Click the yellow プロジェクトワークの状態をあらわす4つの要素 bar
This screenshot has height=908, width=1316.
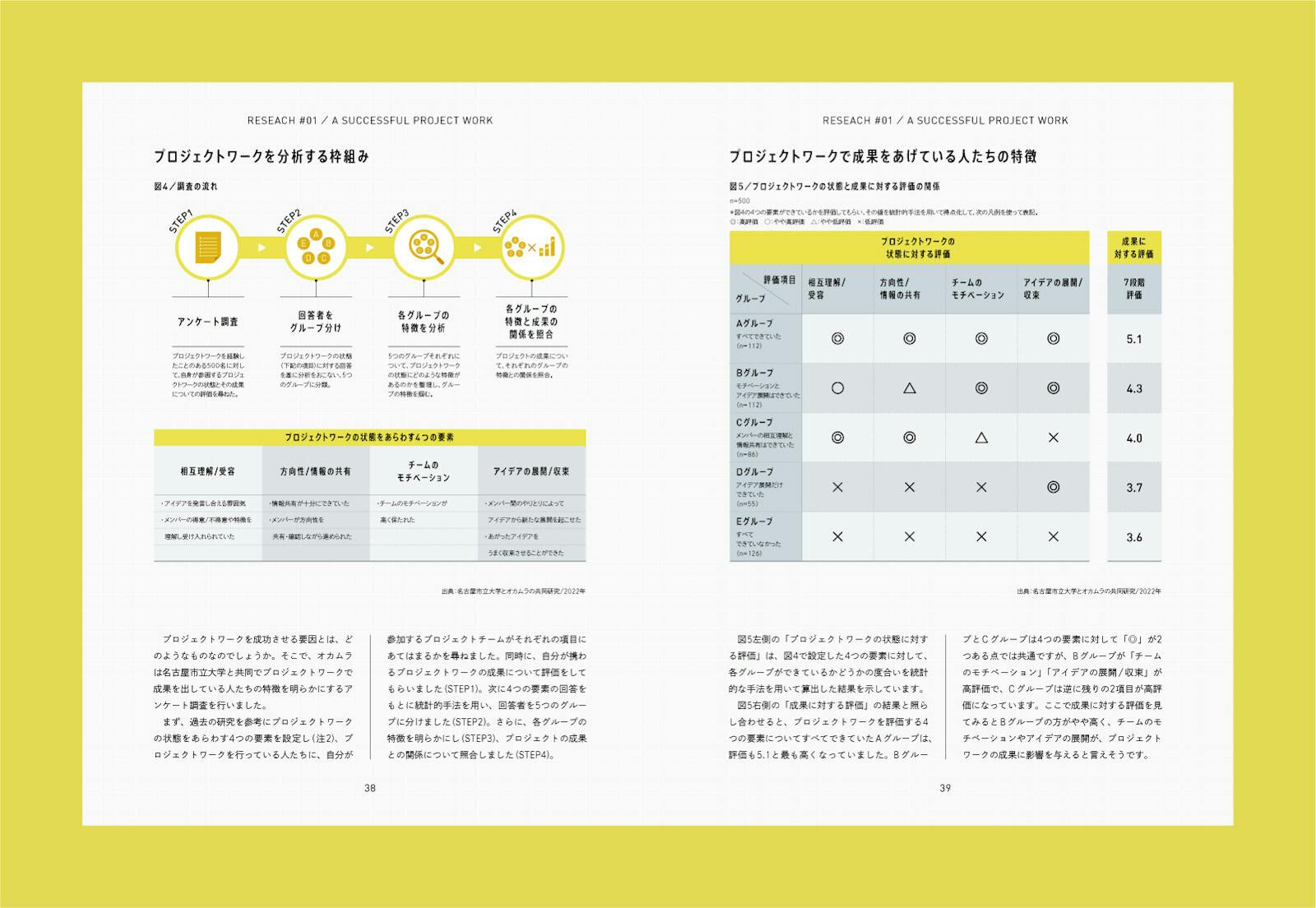tap(369, 438)
